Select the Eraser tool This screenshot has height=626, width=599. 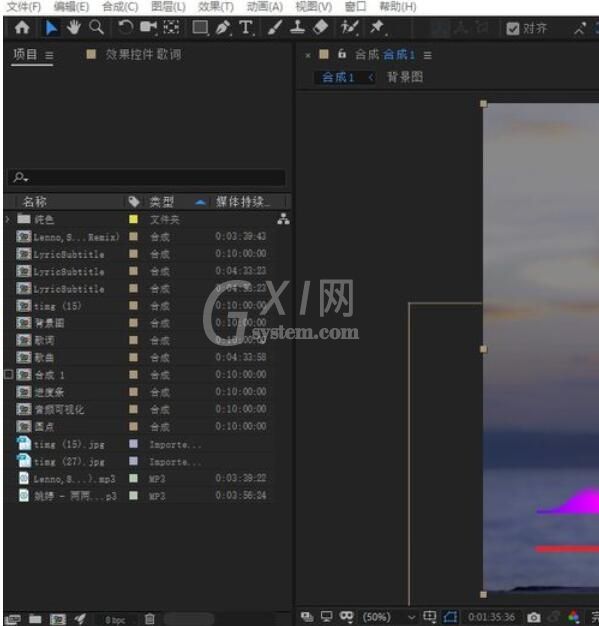click(320, 28)
